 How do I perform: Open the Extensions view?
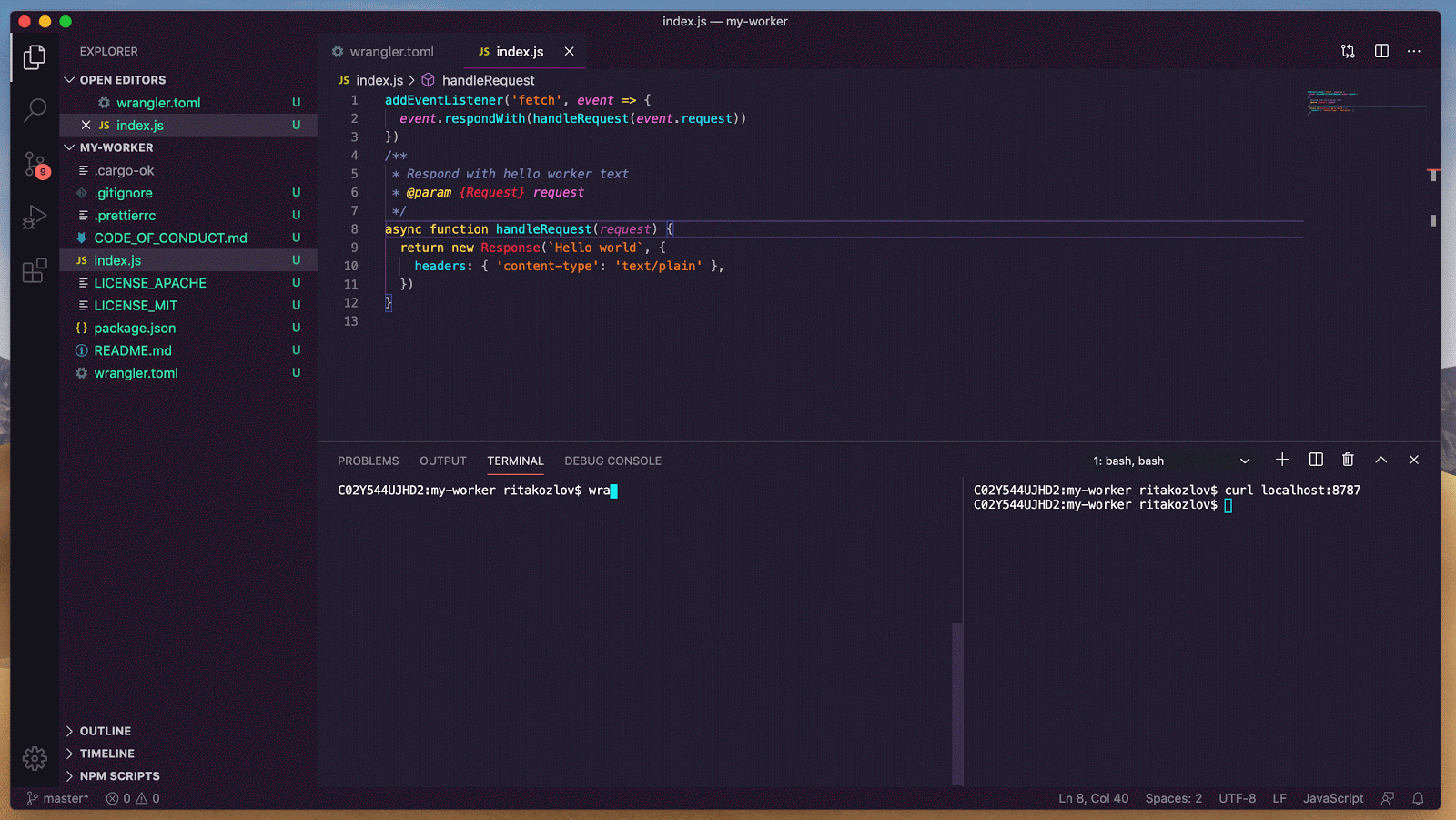point(35,270)
